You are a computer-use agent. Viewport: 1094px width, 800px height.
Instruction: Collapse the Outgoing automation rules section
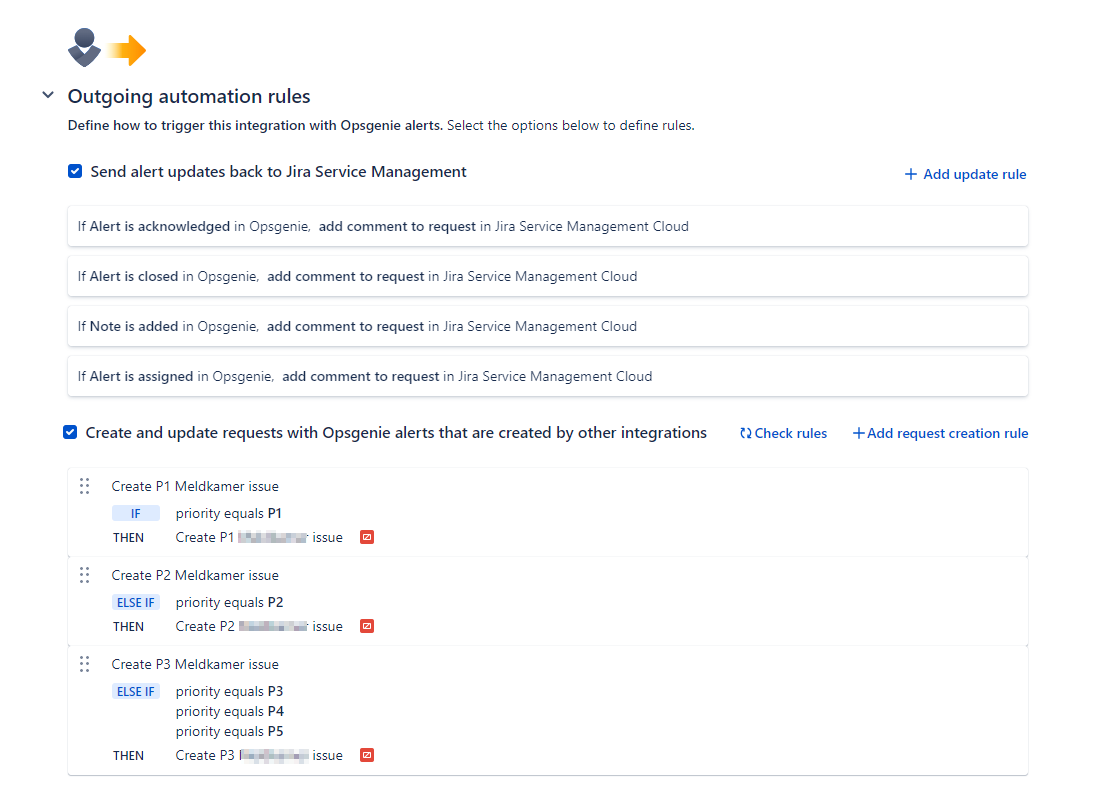(48, 94)
